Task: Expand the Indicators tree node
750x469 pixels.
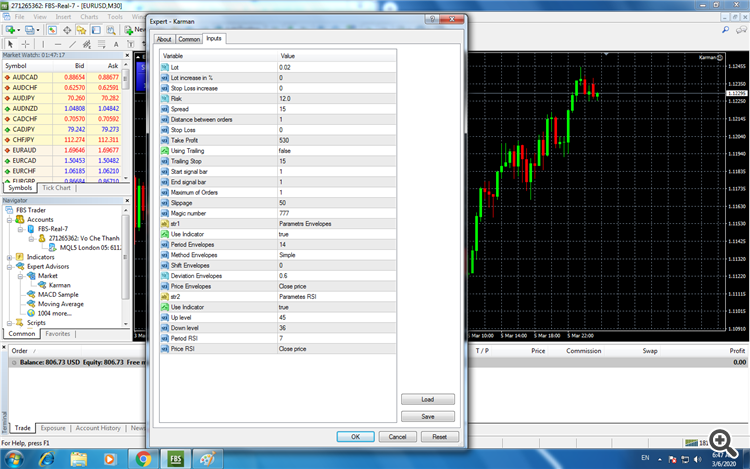Action: click(x=9, y=257)
